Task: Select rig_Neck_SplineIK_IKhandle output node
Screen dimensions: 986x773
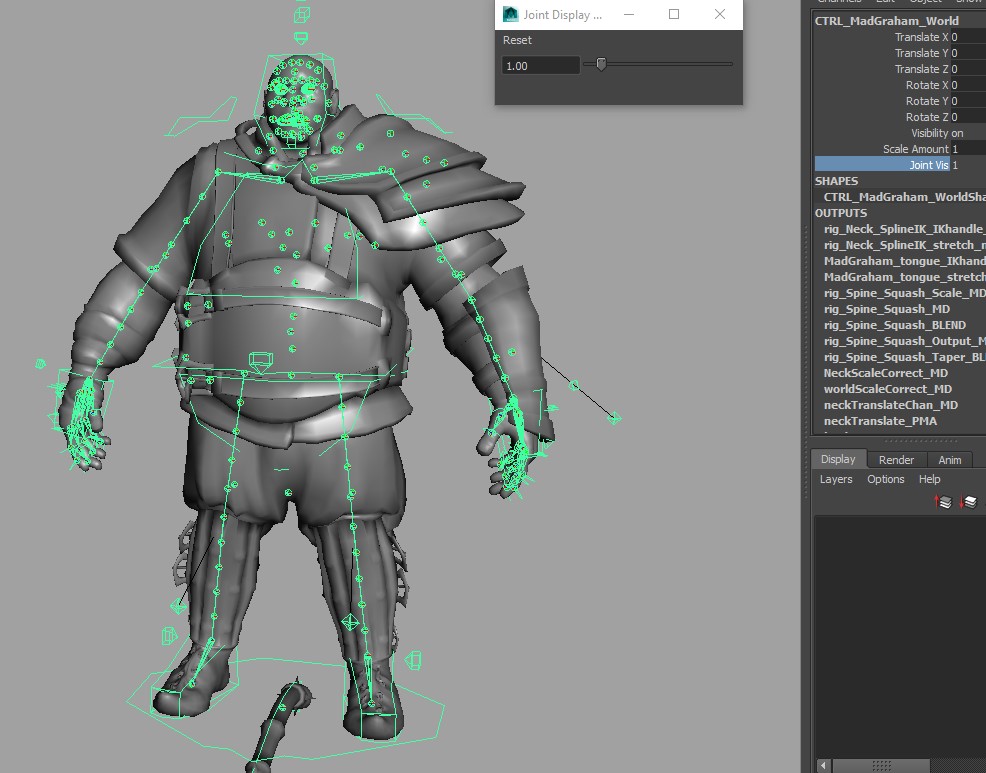Action: click(x=904, y=229)
